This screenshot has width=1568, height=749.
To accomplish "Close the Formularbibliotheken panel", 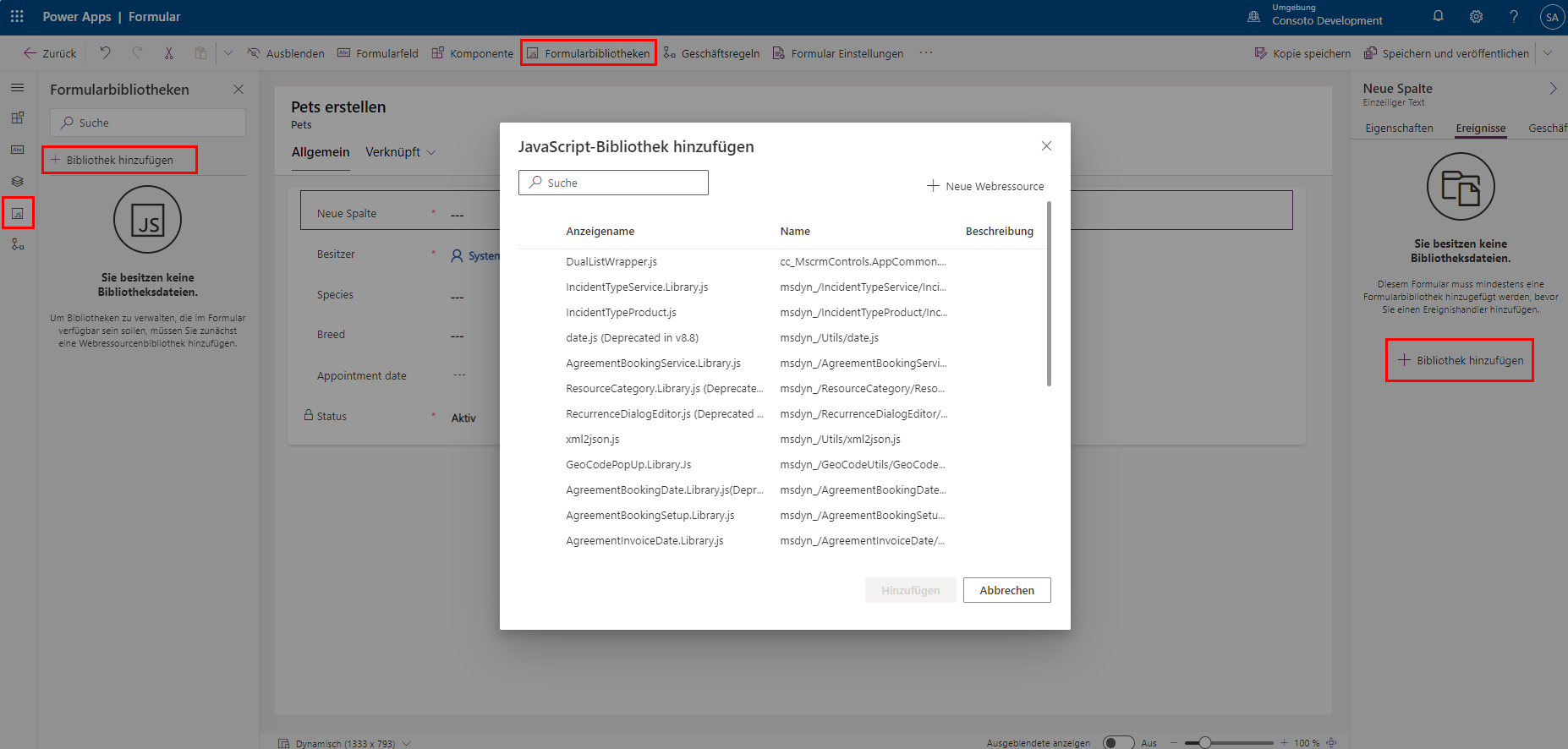I will pos(238,89).
